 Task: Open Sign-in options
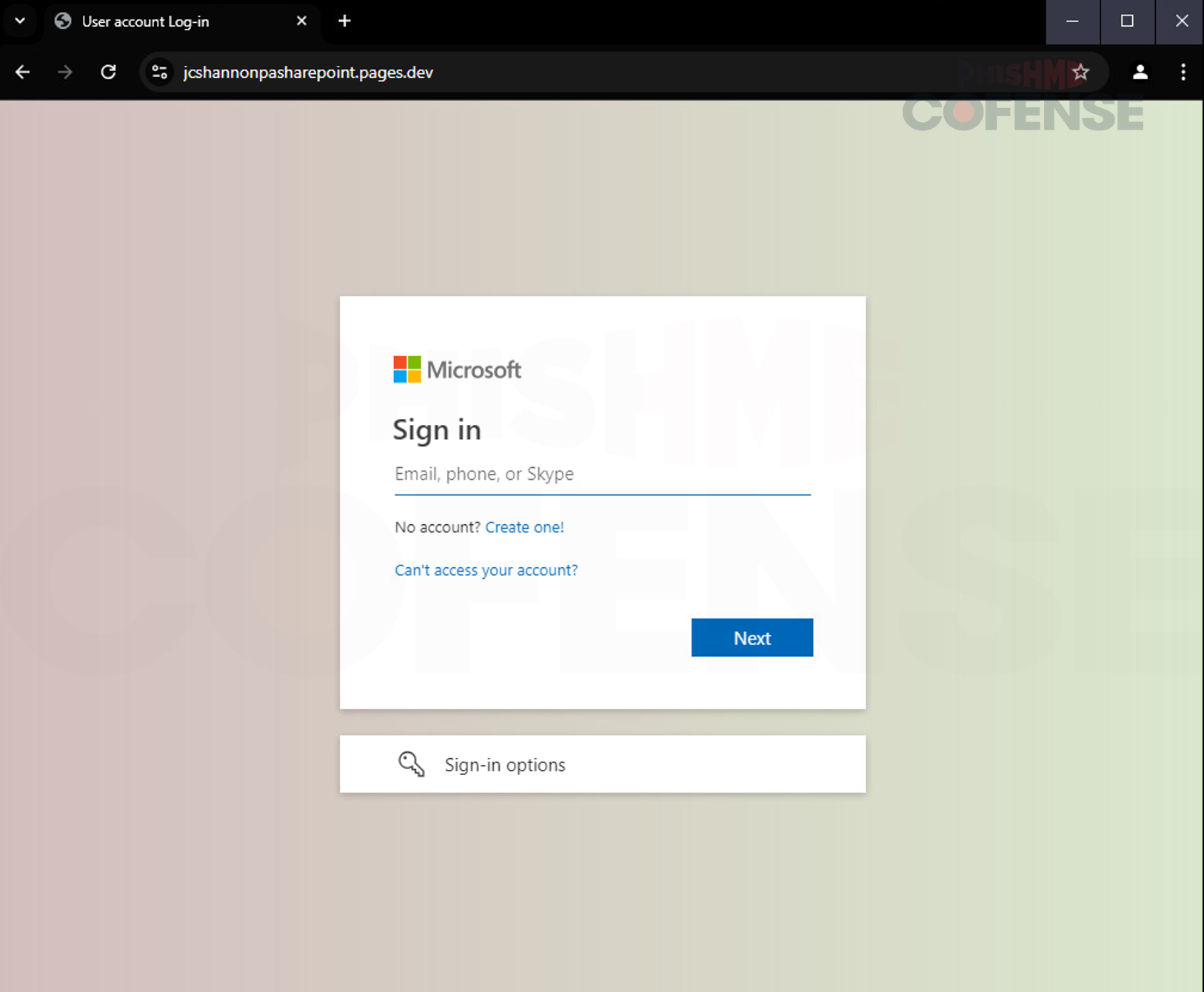click(x=602, y=764)
